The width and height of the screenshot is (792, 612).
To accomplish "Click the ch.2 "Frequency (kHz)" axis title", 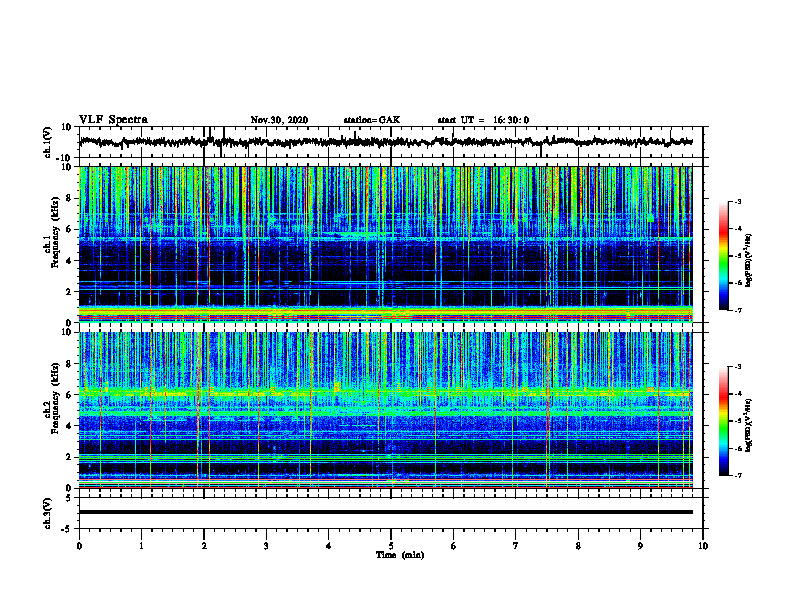I will [x=55, y=398].
